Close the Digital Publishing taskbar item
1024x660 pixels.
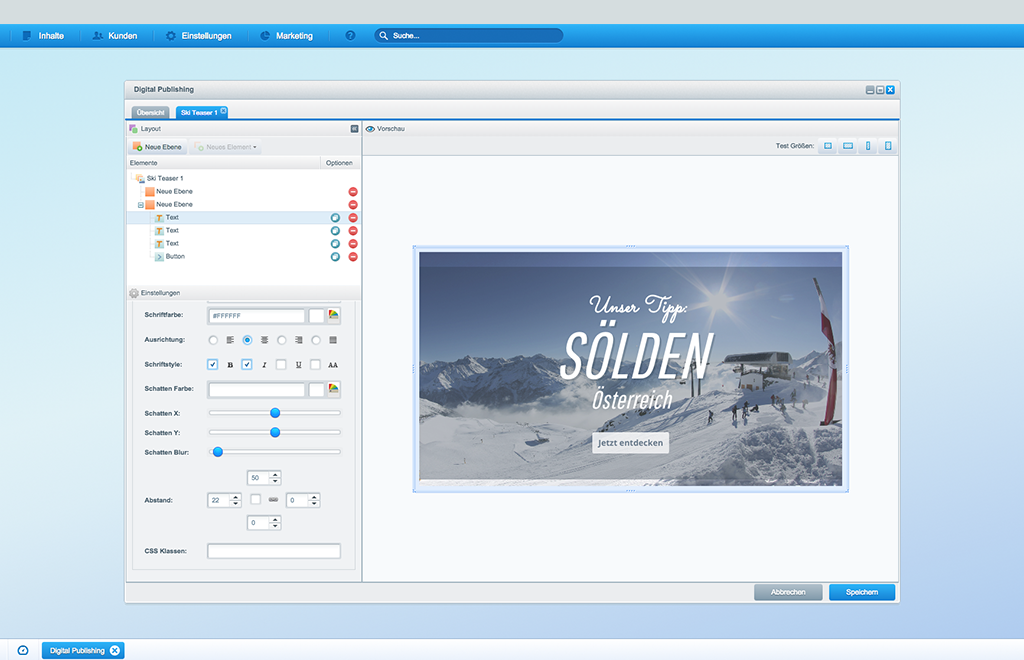(x=115, y=650)
